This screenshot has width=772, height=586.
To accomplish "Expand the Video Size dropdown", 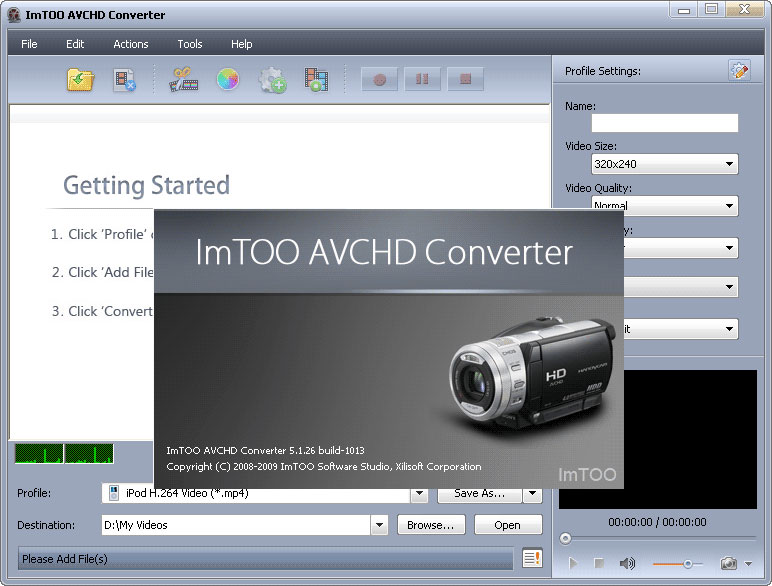I will click(729, 164).
